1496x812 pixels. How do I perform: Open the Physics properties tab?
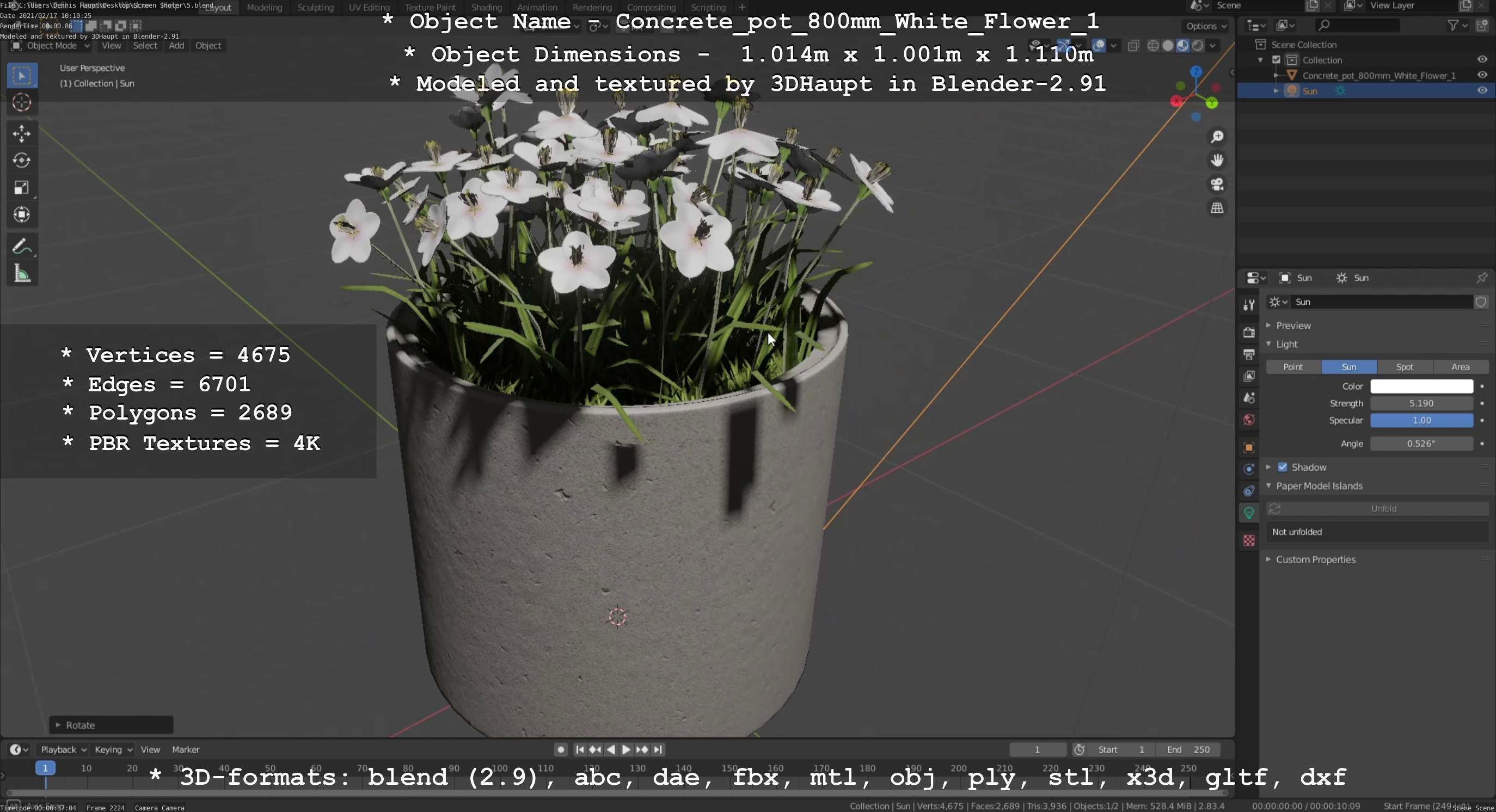pos(1249,469)
